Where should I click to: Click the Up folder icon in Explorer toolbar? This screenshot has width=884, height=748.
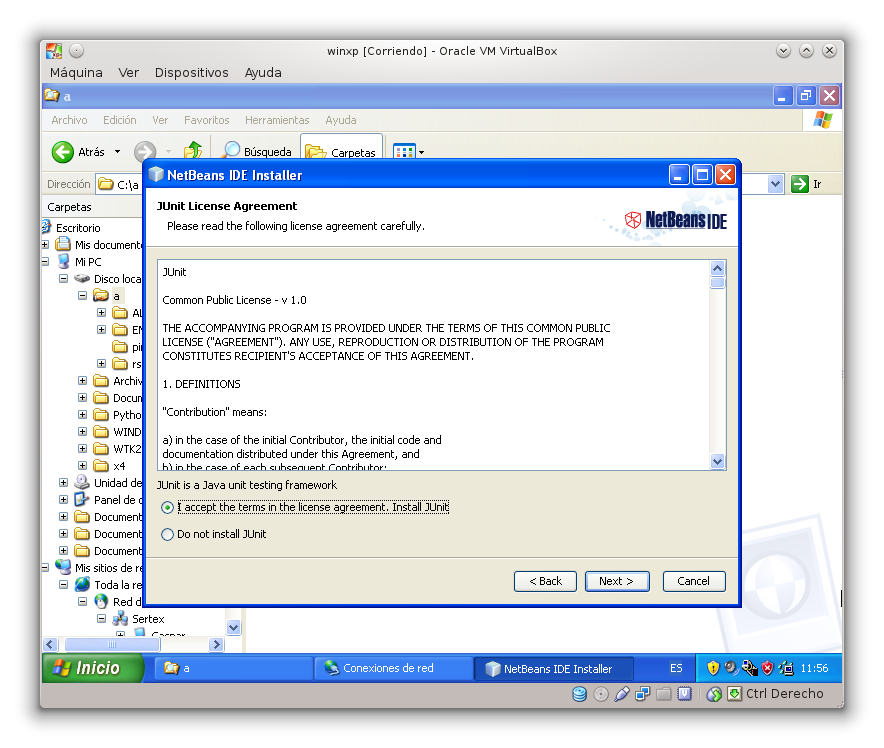point(193,152)
